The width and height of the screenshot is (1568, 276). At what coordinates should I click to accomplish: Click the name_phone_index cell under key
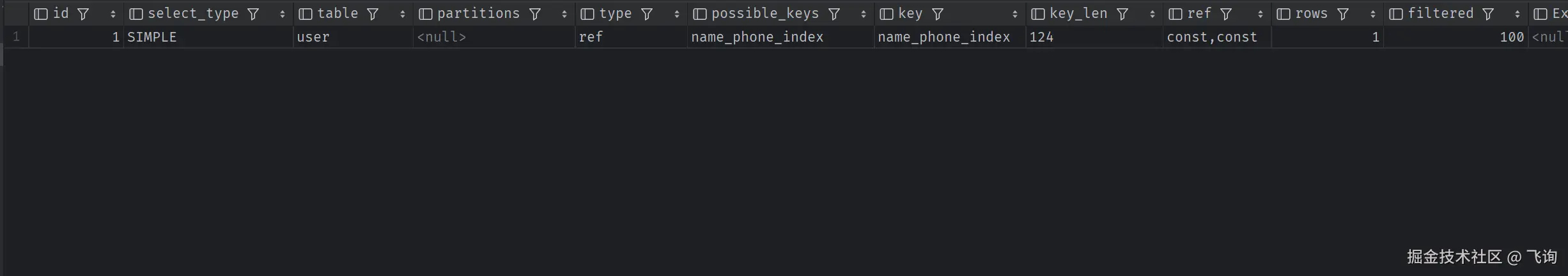pos(949,37)
